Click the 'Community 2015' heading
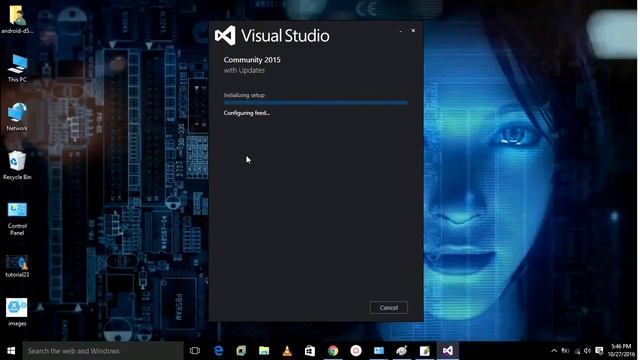The height and width of the screenshot is (360, 640). (252, 60)
